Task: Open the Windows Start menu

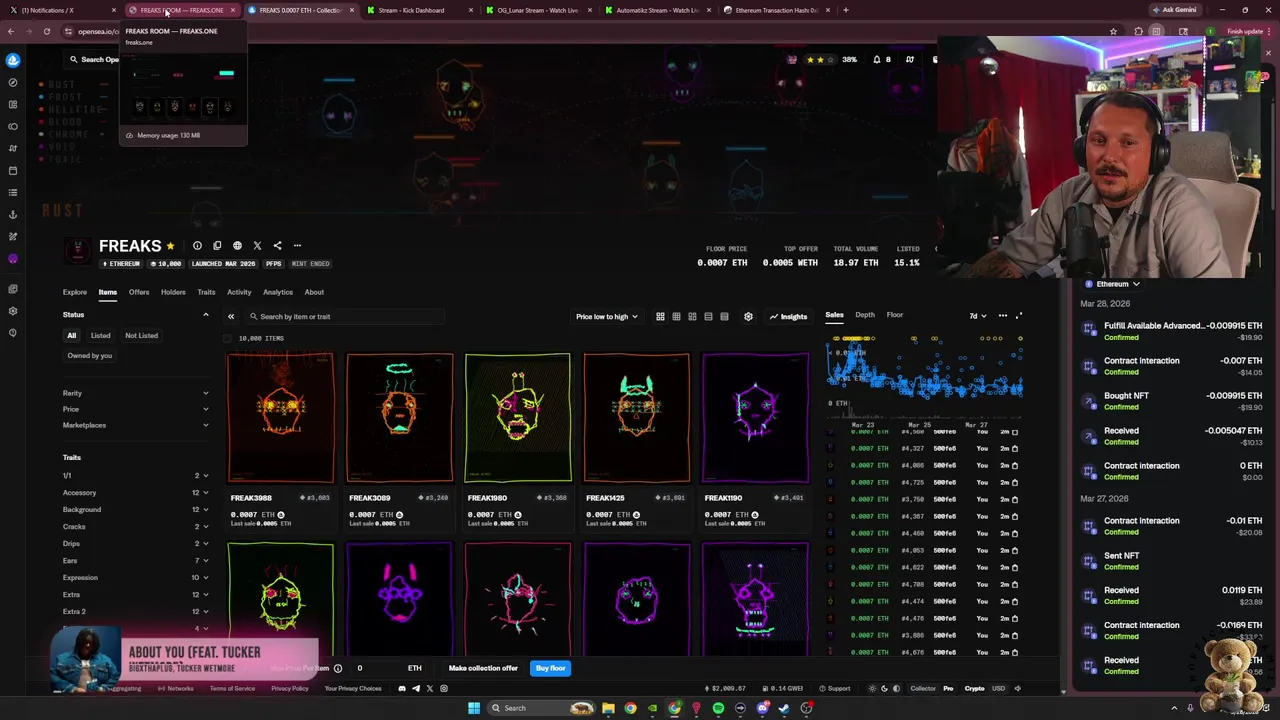Action: 474,708
